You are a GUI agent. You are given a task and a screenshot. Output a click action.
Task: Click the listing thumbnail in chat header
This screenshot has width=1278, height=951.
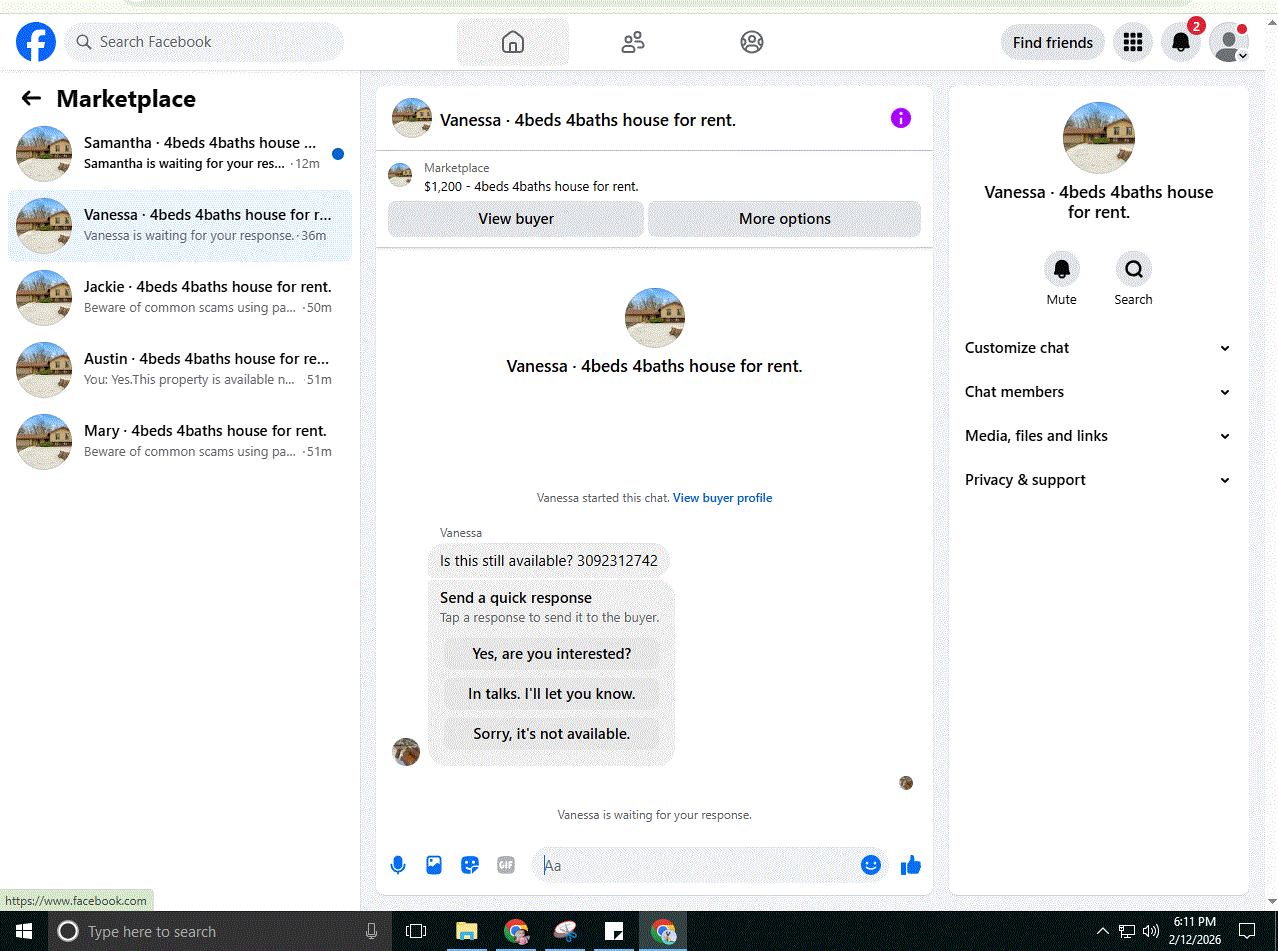click(x=412, y=118)
